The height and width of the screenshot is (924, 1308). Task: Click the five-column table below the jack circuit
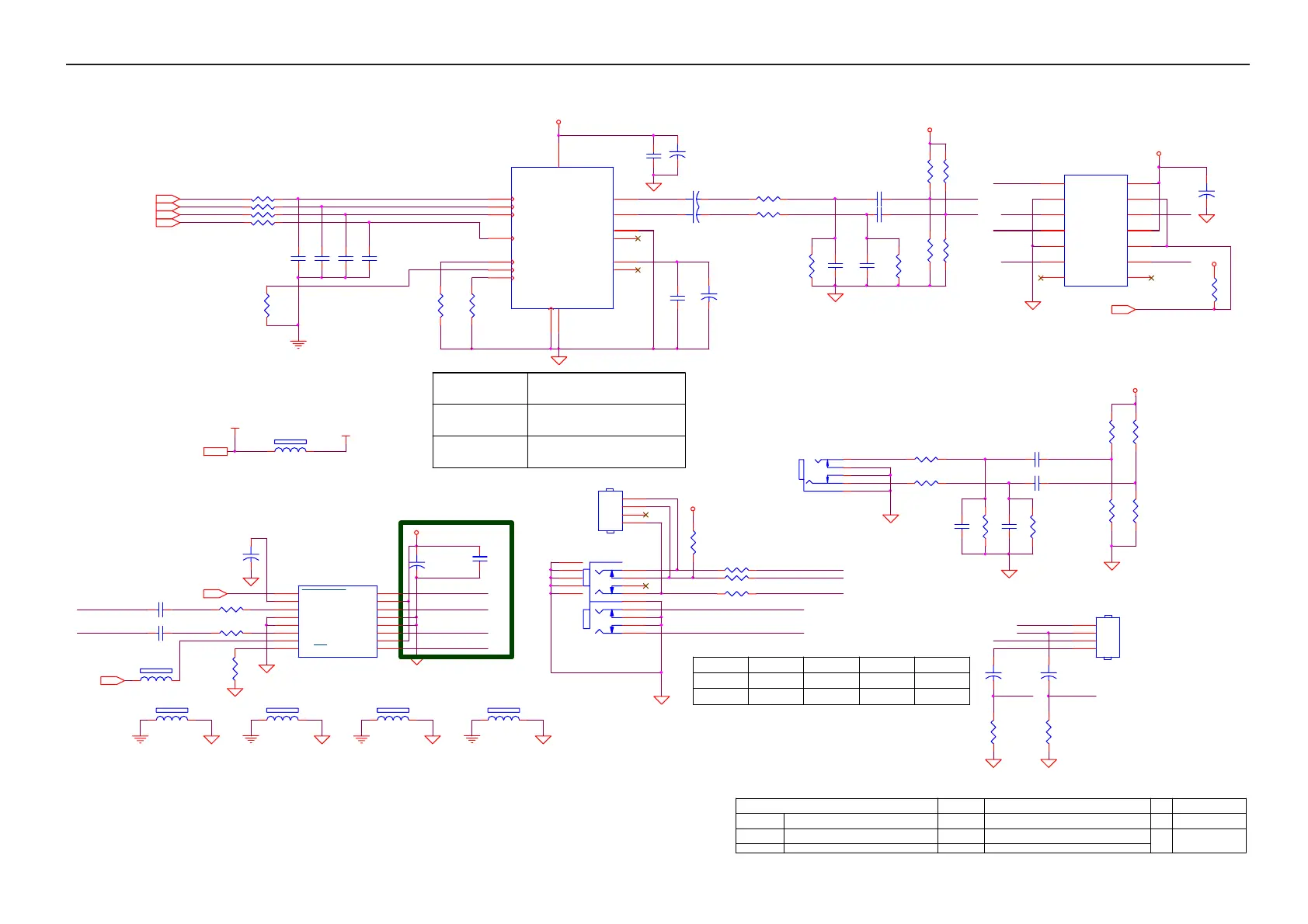[831, 681]
